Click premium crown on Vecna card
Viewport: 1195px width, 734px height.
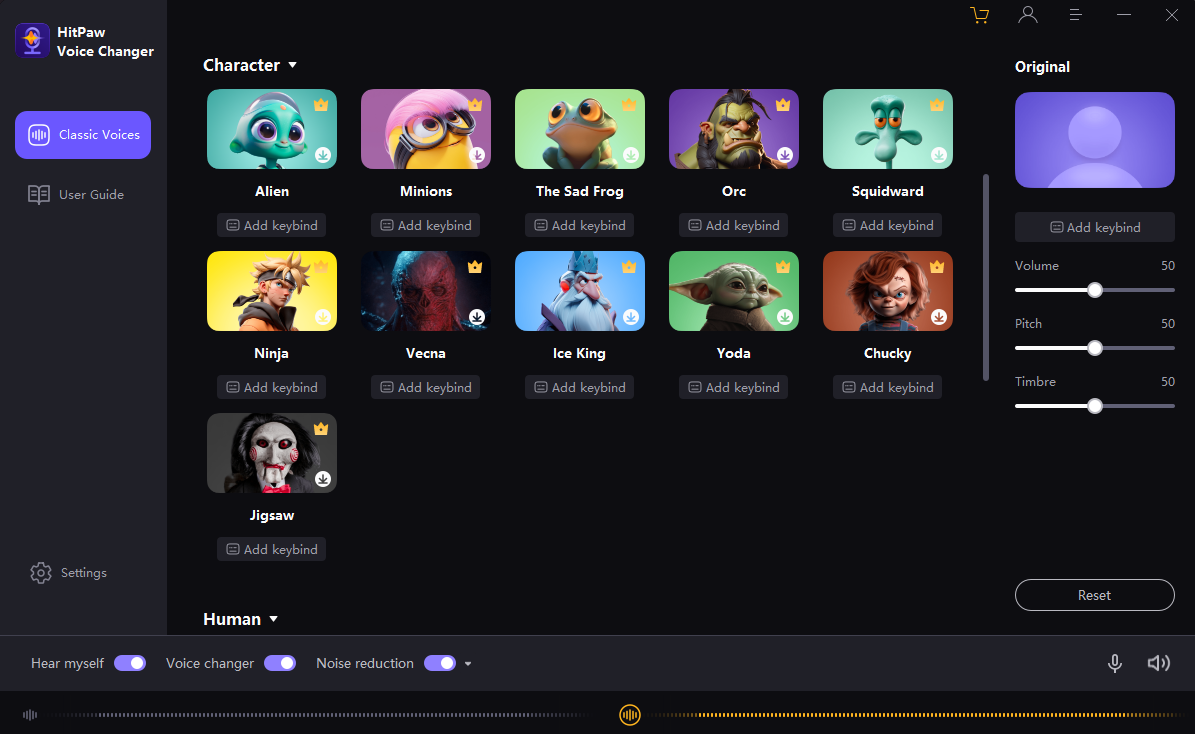[x=475, y=266]
